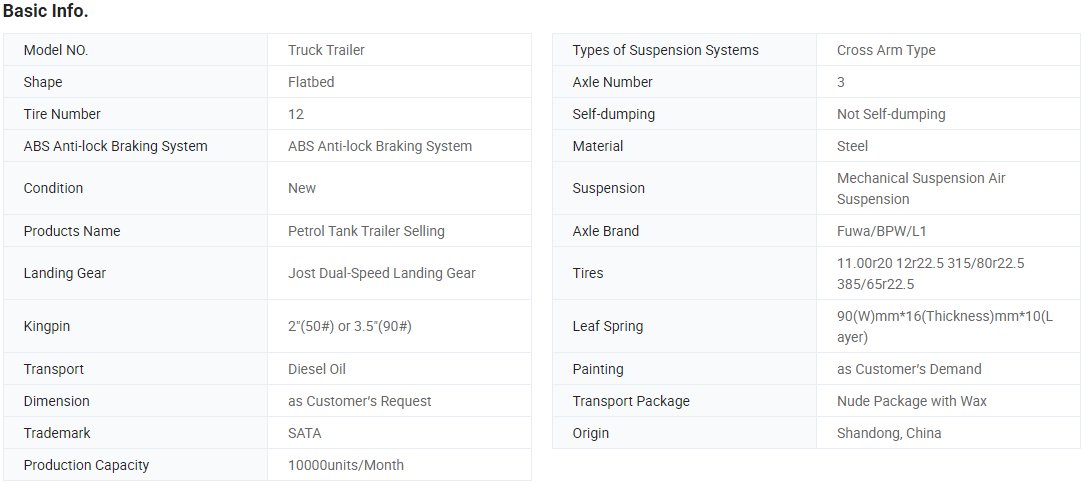This screenshot has height=484, width=1085.
Task: Click the Not Self-dumping value
Action: 891,114
